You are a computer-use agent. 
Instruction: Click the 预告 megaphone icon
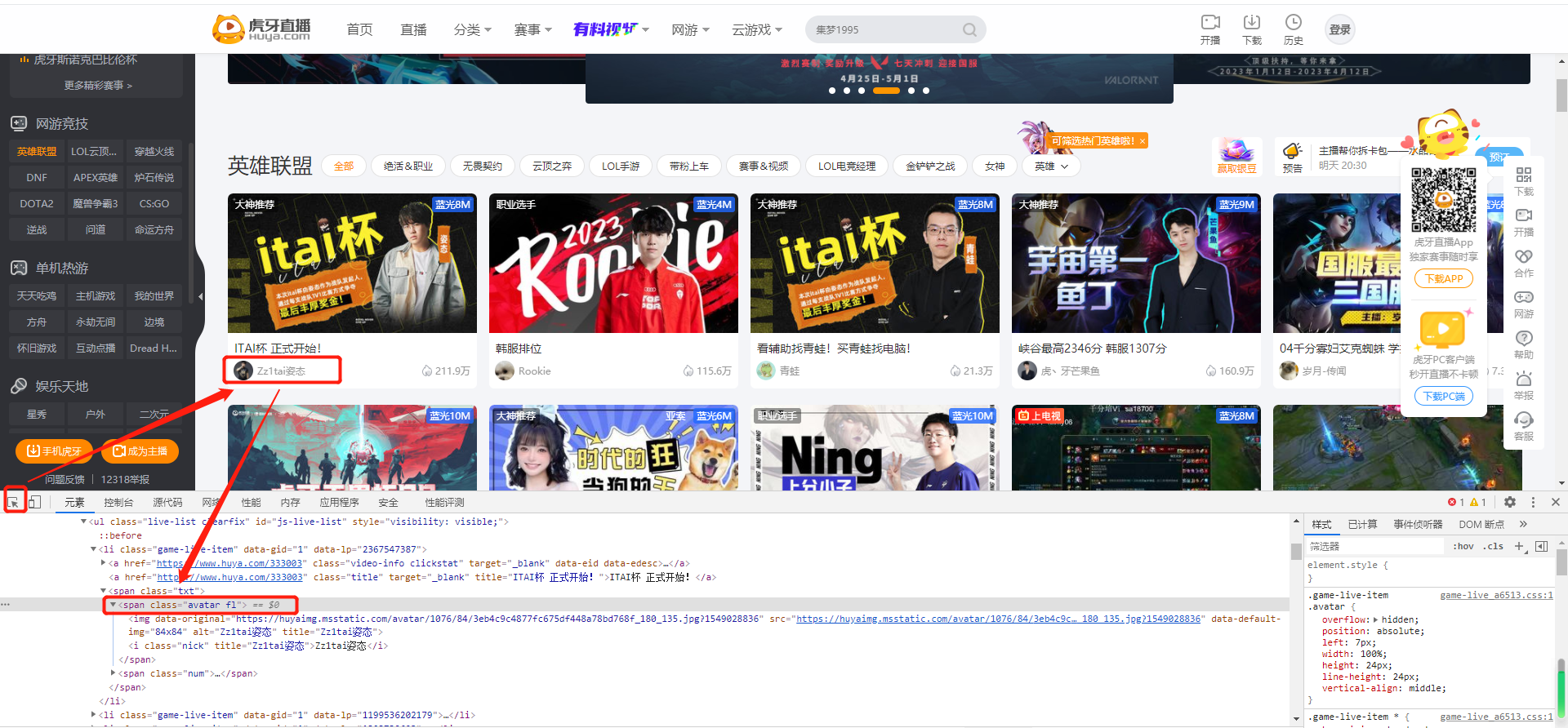coord(1292,151)
